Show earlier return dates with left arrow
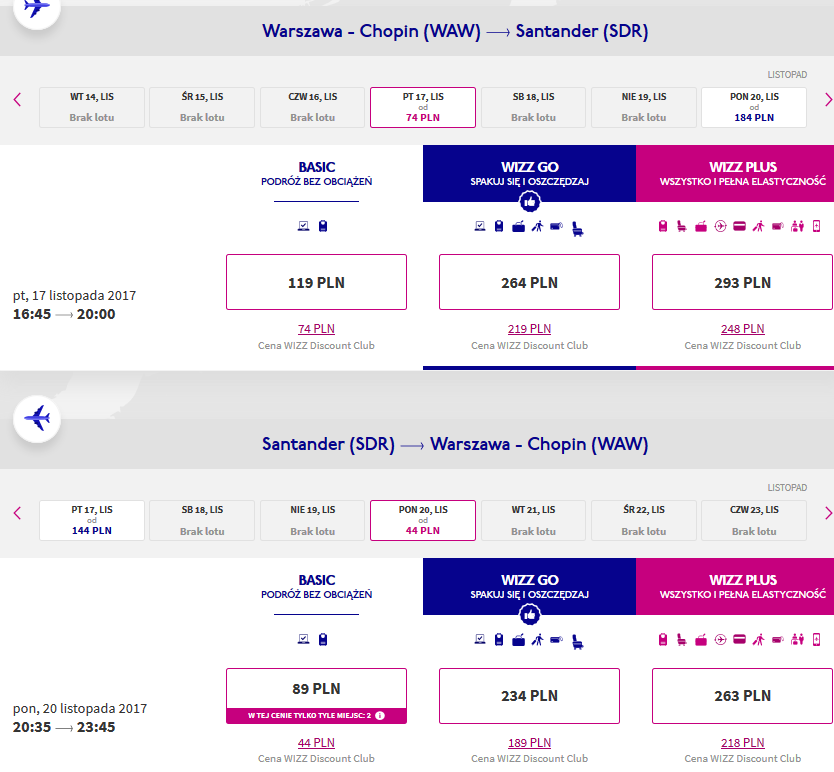834x772 pixels. [17, 513]
